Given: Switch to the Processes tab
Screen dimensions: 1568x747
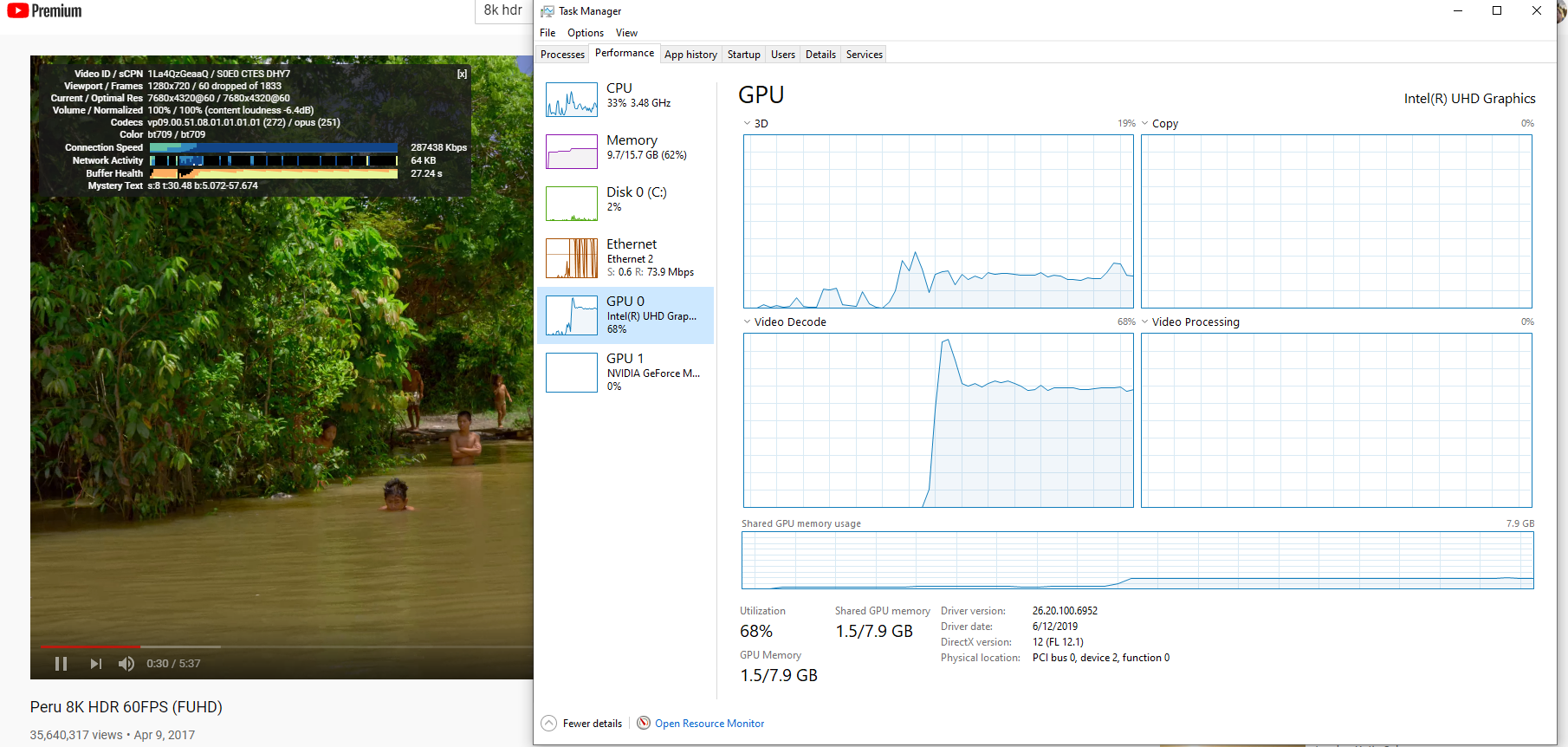Looking at the screenshot, I should click(x=562, y=55).
